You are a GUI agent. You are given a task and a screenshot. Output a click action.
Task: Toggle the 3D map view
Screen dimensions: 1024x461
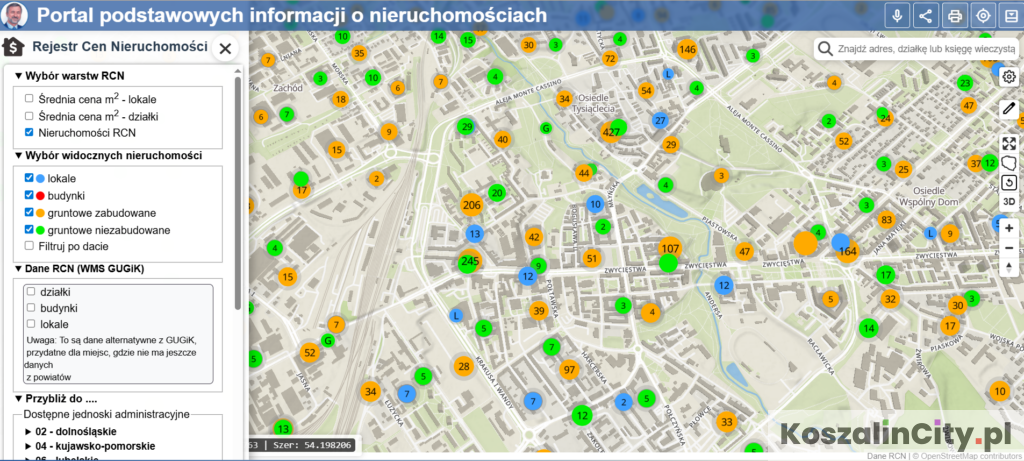pyautogui.click(x=1009, y=201)
